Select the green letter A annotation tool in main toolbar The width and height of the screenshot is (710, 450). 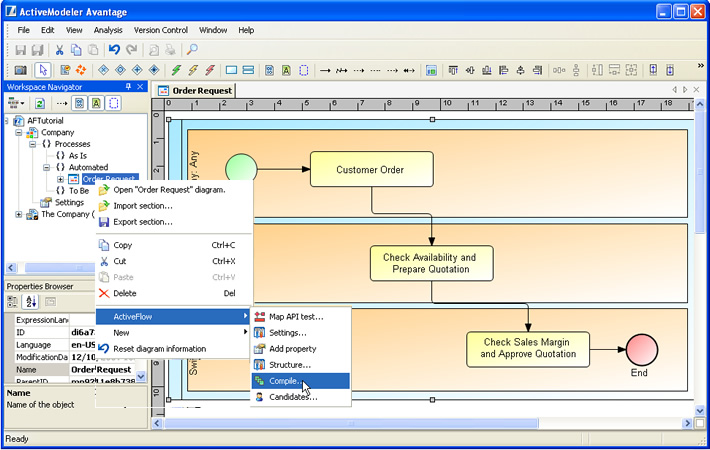(286, 70)
